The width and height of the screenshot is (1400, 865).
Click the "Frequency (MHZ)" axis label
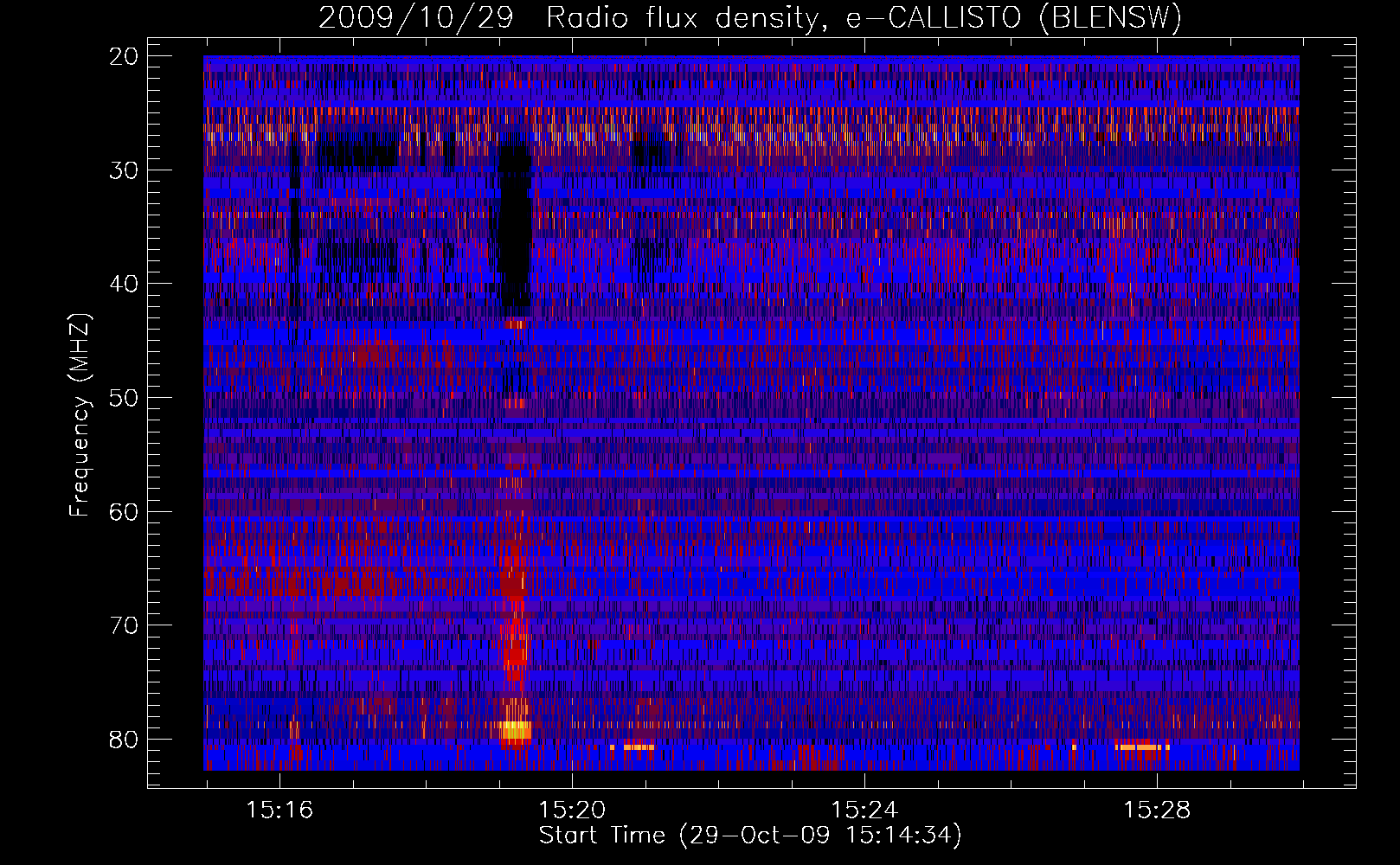point(80,415)
